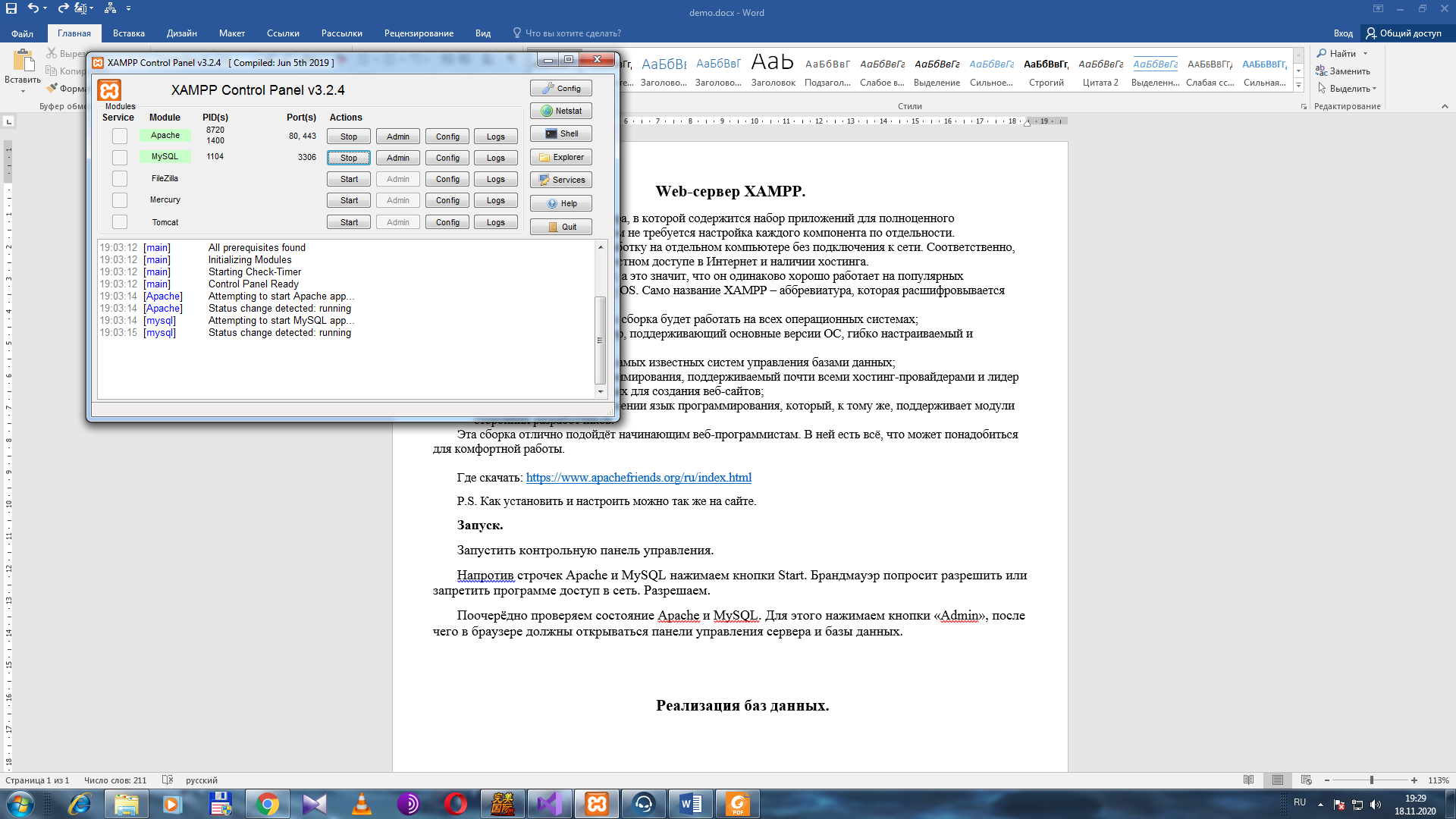The height and width of the screenshot is (819, 1456).
Task: Open the Файл tab
Action: pyautogui.click(x=22, y=33)
